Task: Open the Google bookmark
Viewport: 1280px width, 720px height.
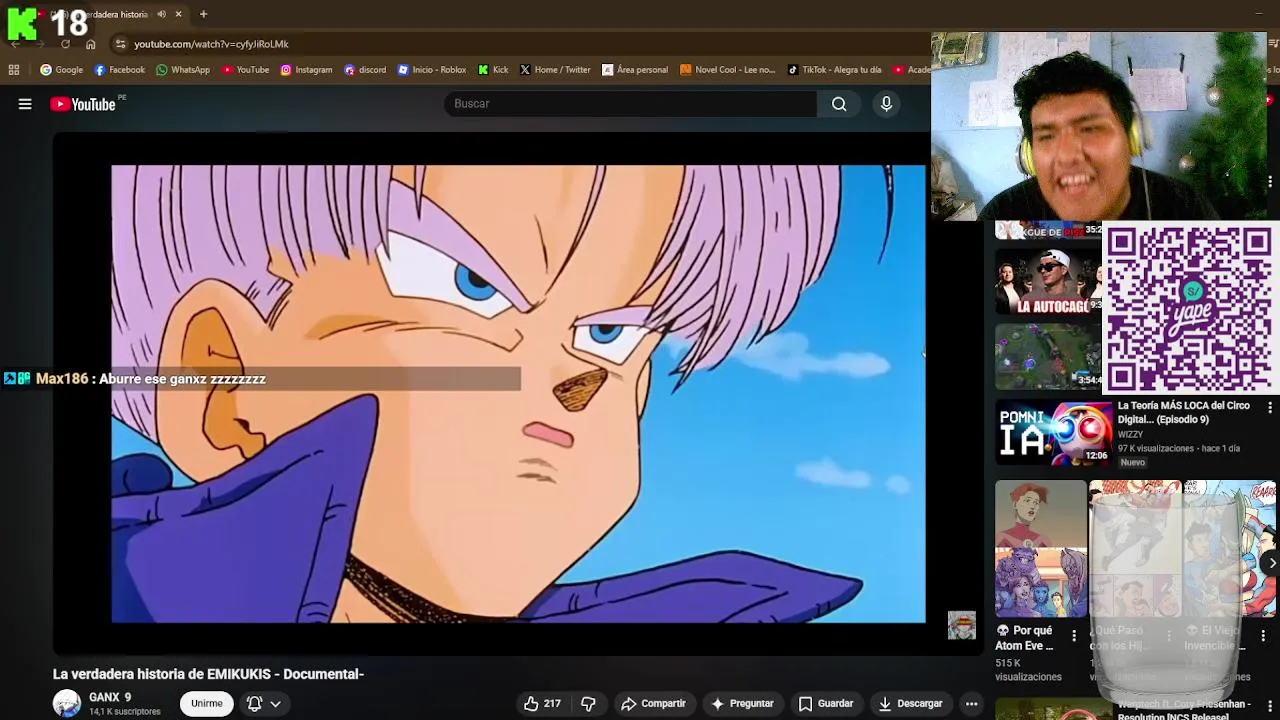Action: tap(62, 70)
